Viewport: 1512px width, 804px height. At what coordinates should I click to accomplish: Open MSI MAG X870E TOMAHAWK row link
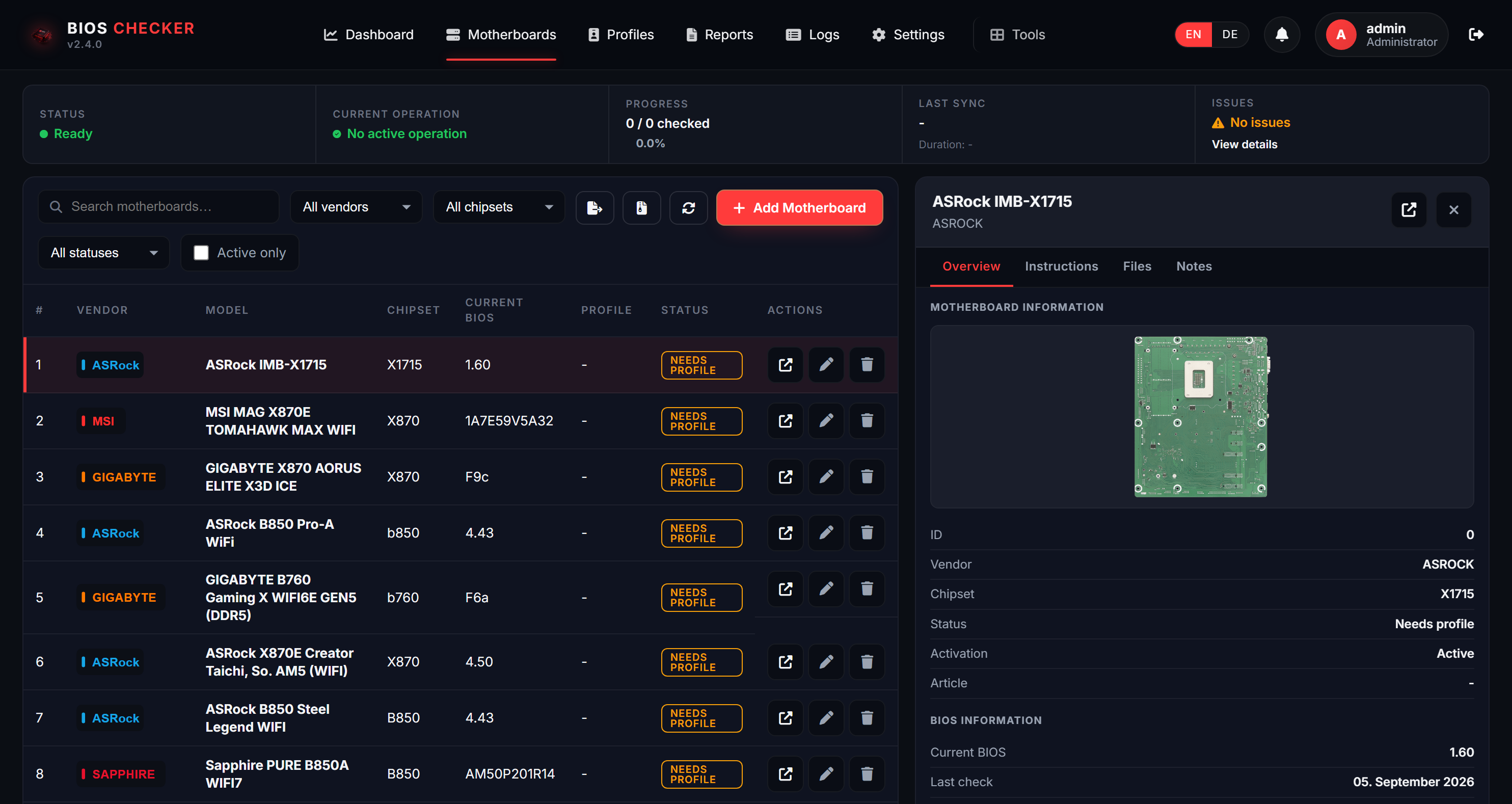point(786,421)
